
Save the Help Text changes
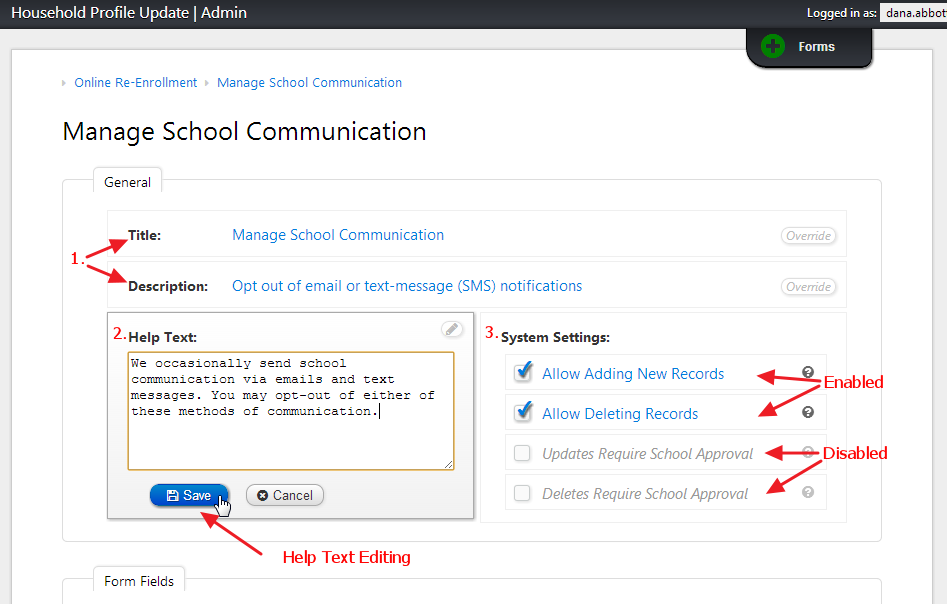pos(189,494)
